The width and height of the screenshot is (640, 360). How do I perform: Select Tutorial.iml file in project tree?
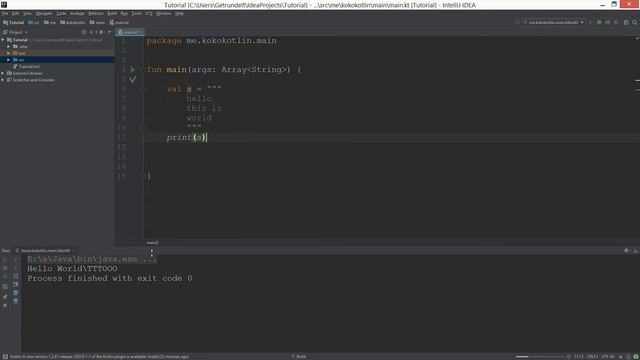(x=27, y=67)
